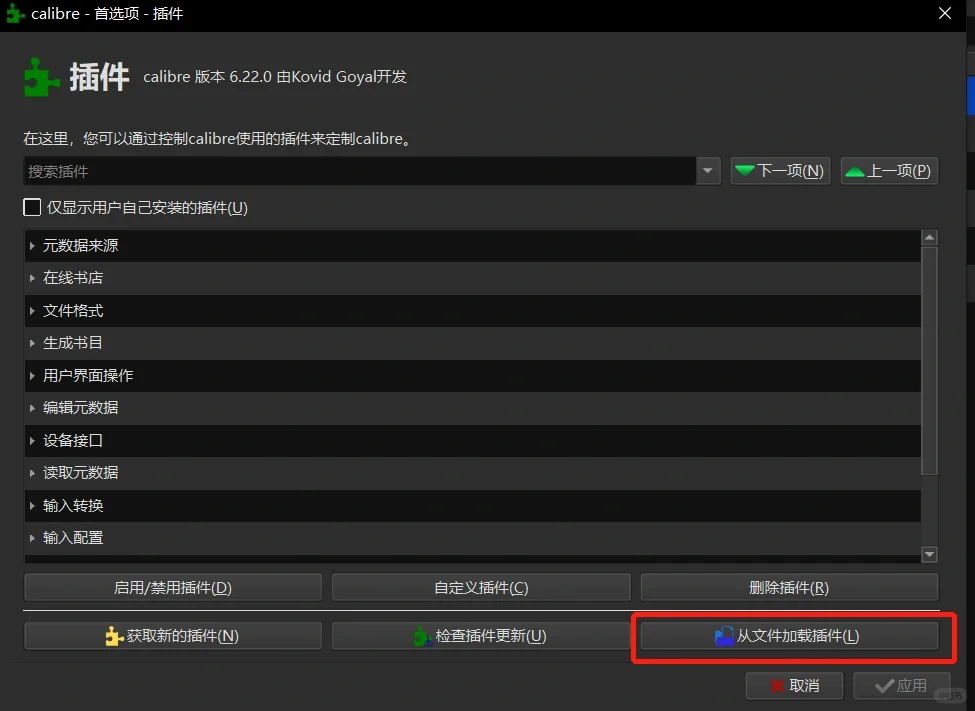975x711 pixels.
Task: Click blue file icon on 从文件加载插件
Action: (724, 636)
